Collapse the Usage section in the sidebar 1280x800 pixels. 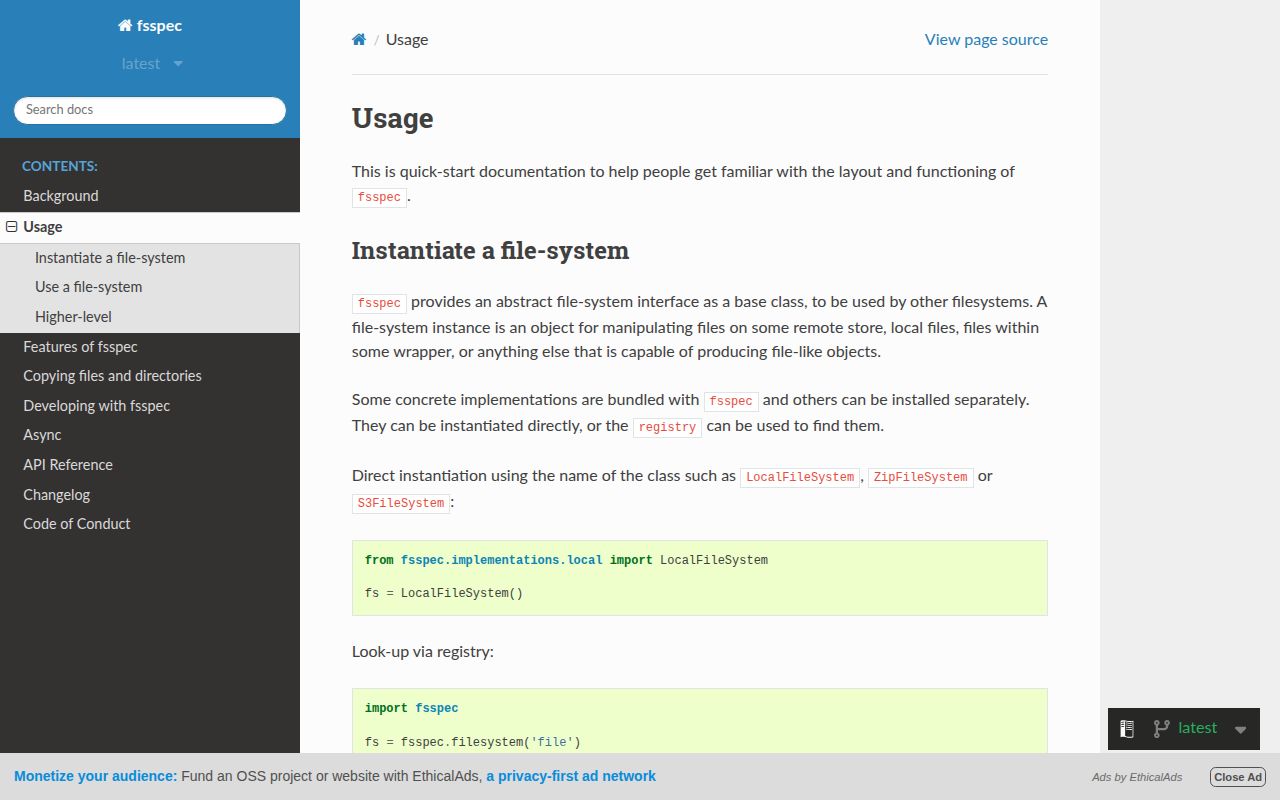(12, 227)
